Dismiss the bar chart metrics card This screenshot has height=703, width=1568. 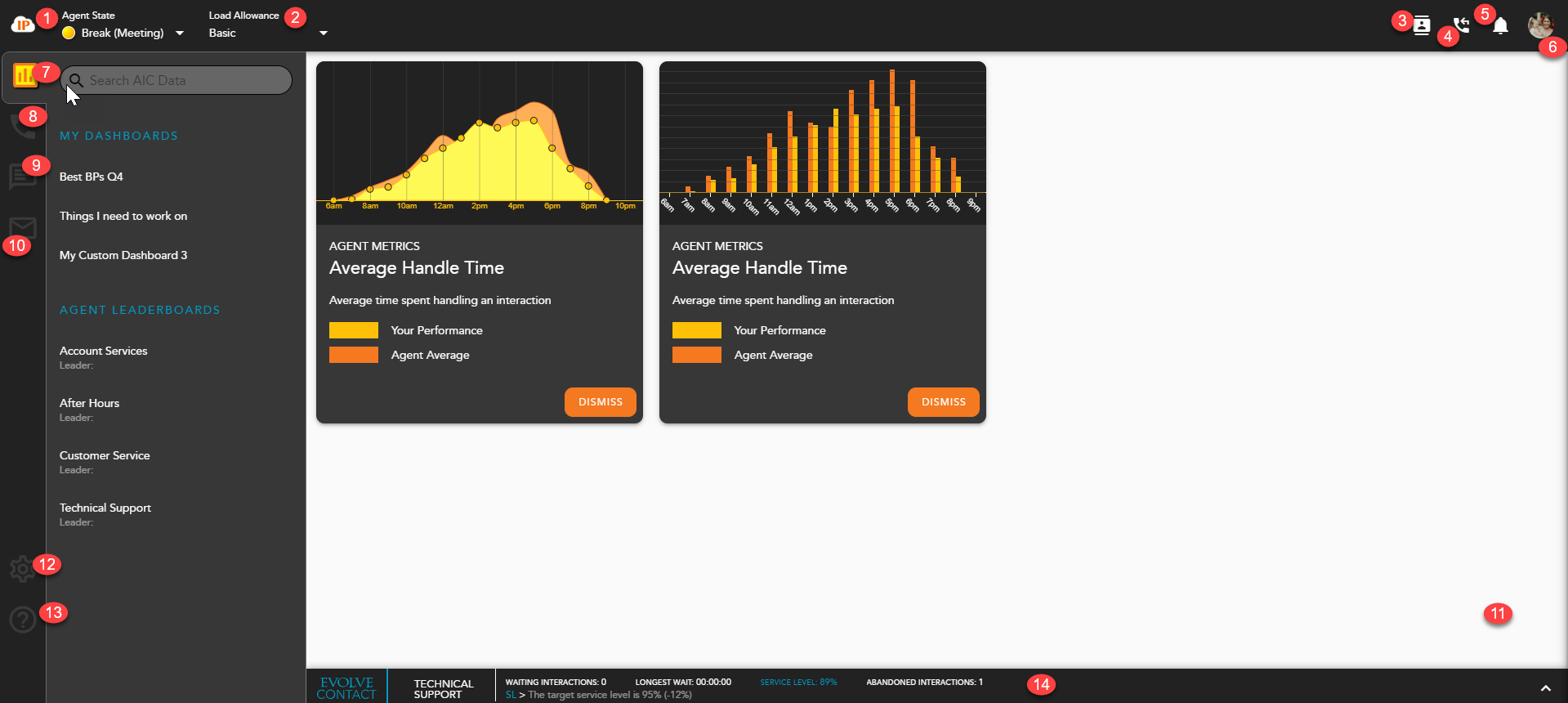[943, 402]
